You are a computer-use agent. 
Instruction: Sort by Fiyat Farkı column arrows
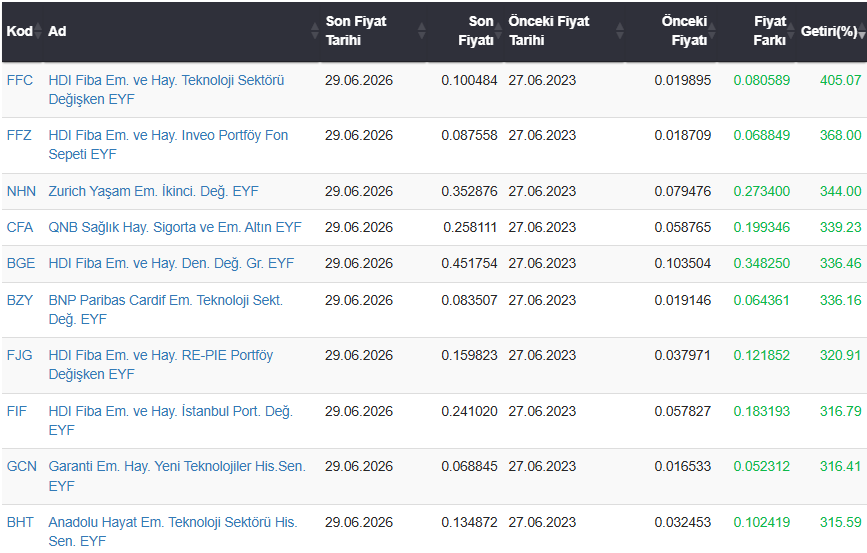pos(791,31)
